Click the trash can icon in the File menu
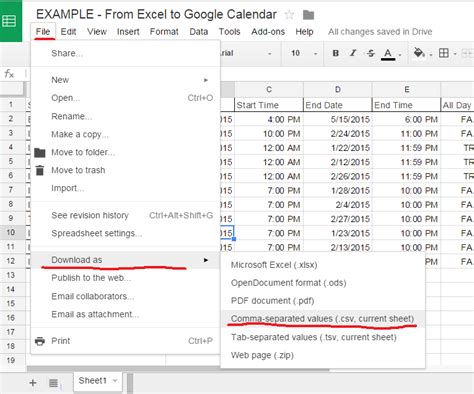Viewport: 474px width, 394px height. [40, 170]
